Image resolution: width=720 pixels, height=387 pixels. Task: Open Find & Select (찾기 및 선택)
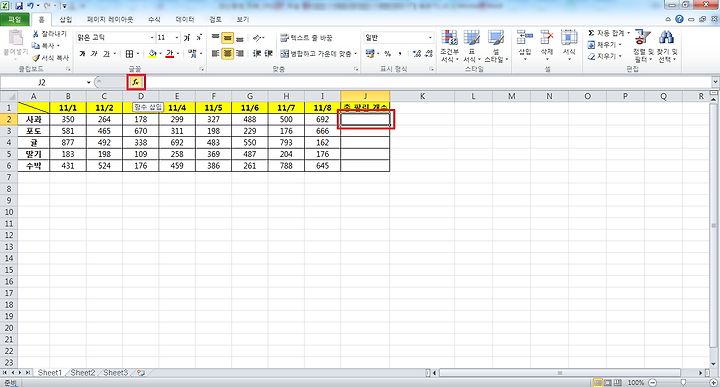(x=667, y=46)
